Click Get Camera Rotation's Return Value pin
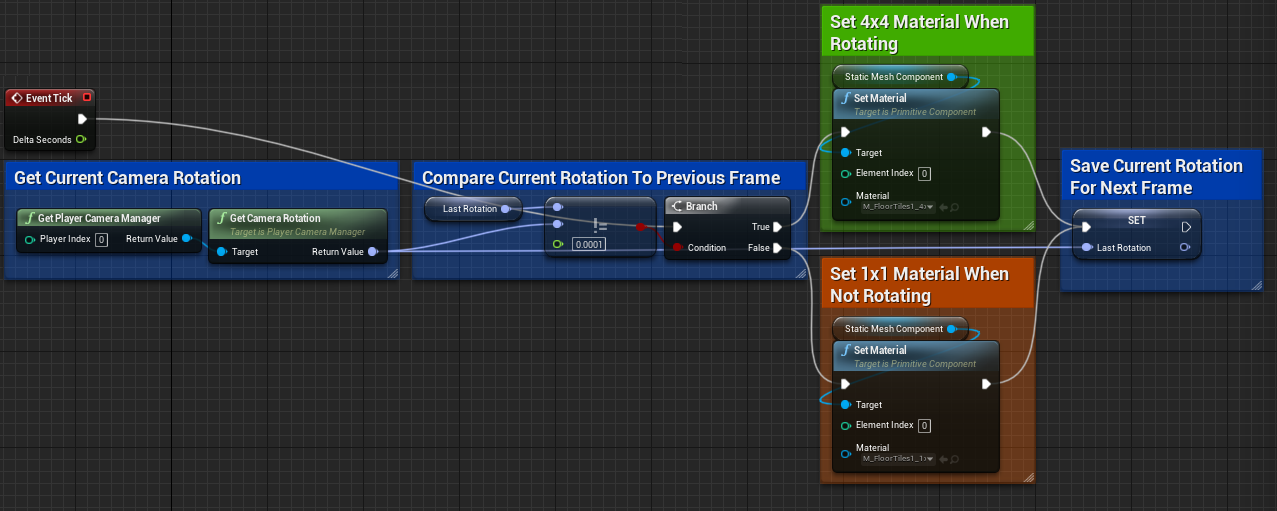This screenshot has width=1277, height=511. coord(373,252)
